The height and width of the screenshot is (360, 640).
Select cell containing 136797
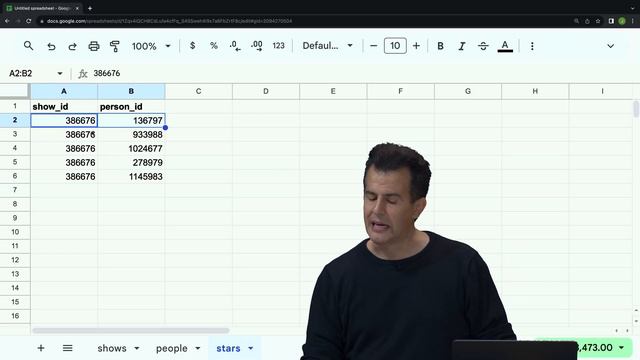(131, 120)
